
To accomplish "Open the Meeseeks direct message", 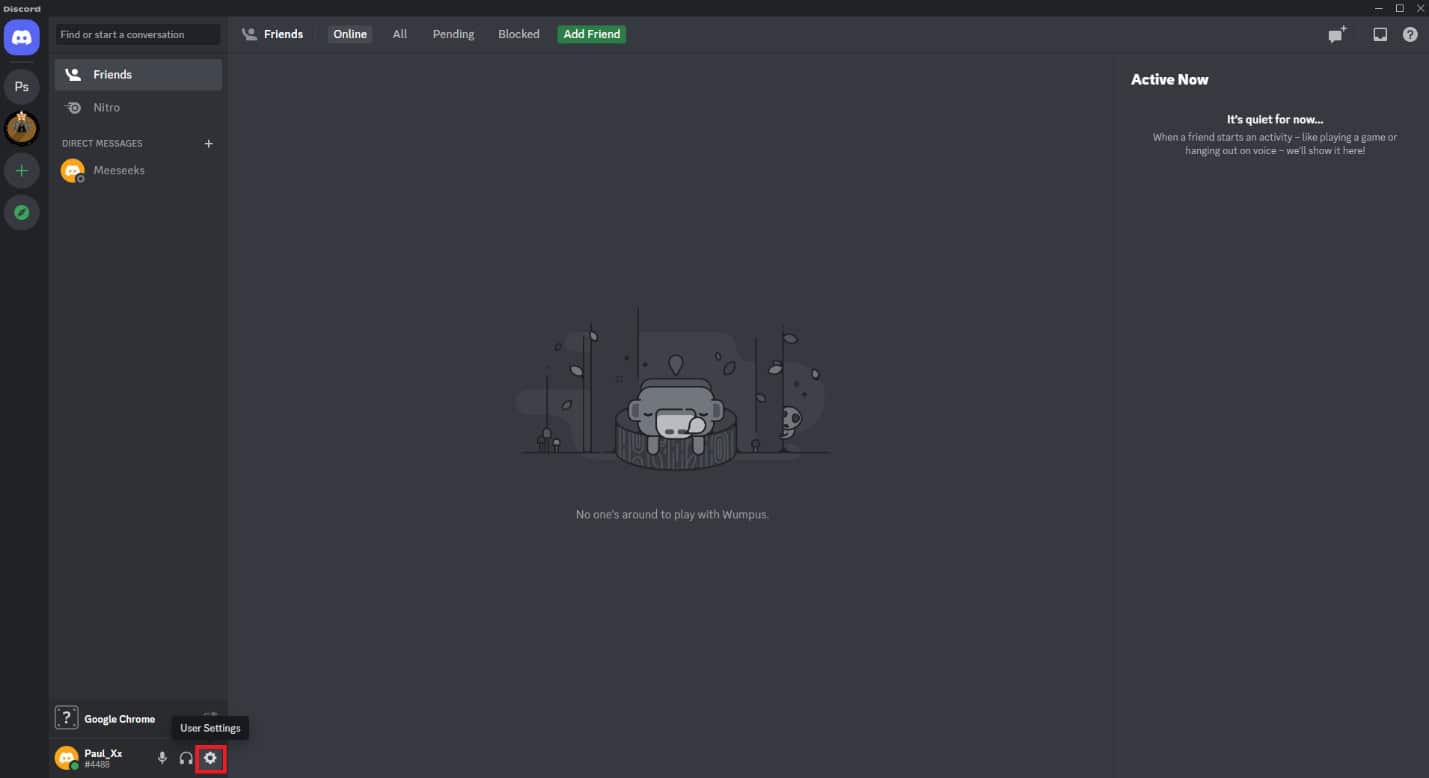I will (x=139, y=170).
